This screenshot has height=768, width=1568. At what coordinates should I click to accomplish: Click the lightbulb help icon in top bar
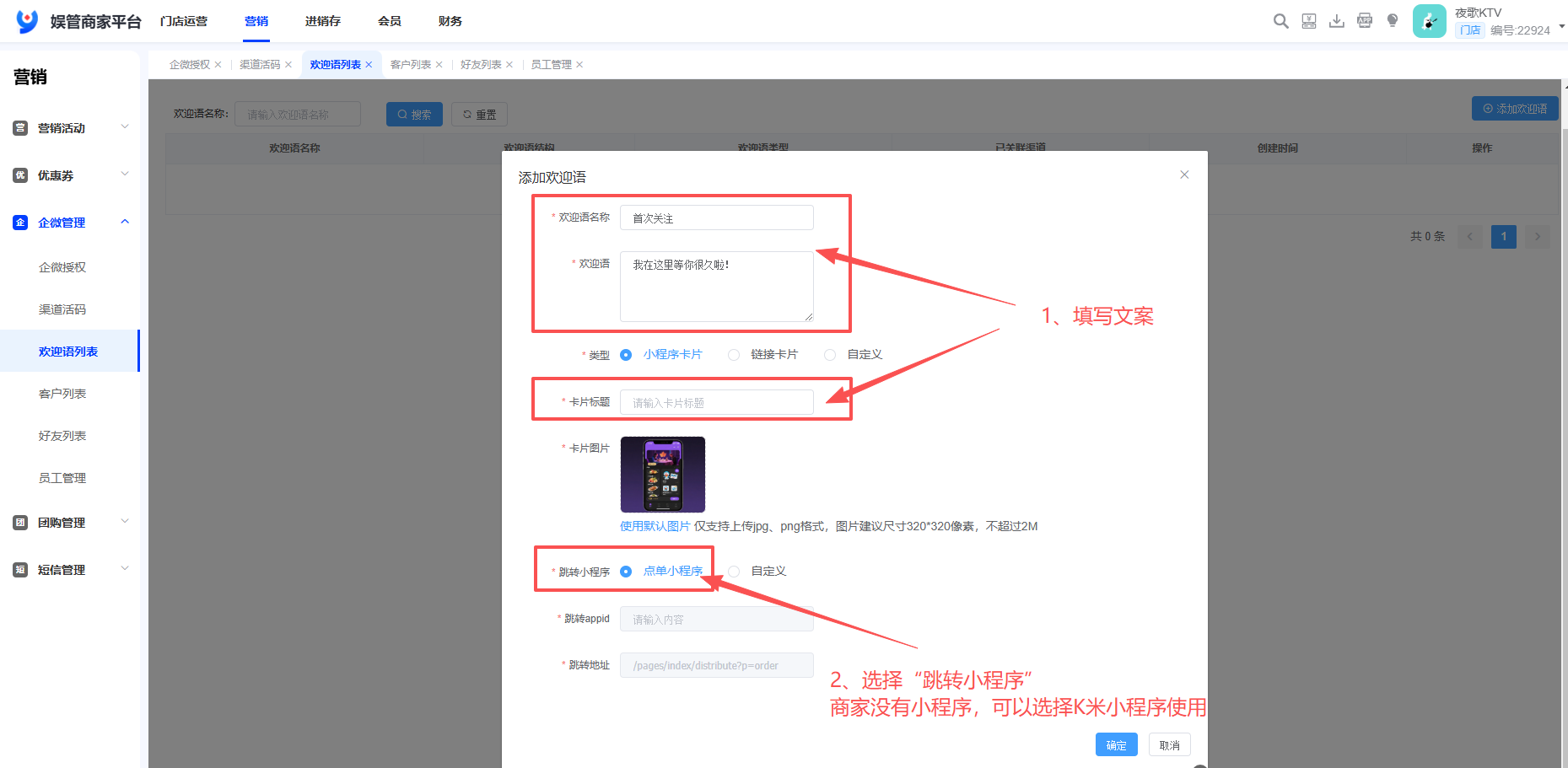pyautogui.click(x=1392, y=20)
